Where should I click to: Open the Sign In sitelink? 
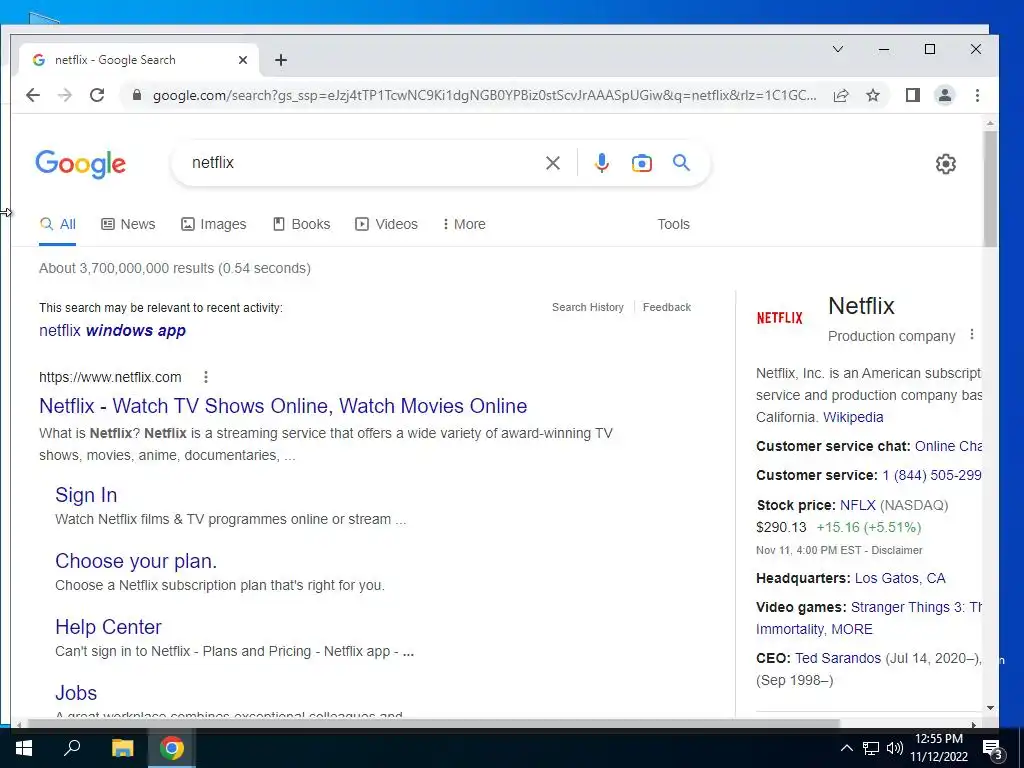tap(86, 495)
